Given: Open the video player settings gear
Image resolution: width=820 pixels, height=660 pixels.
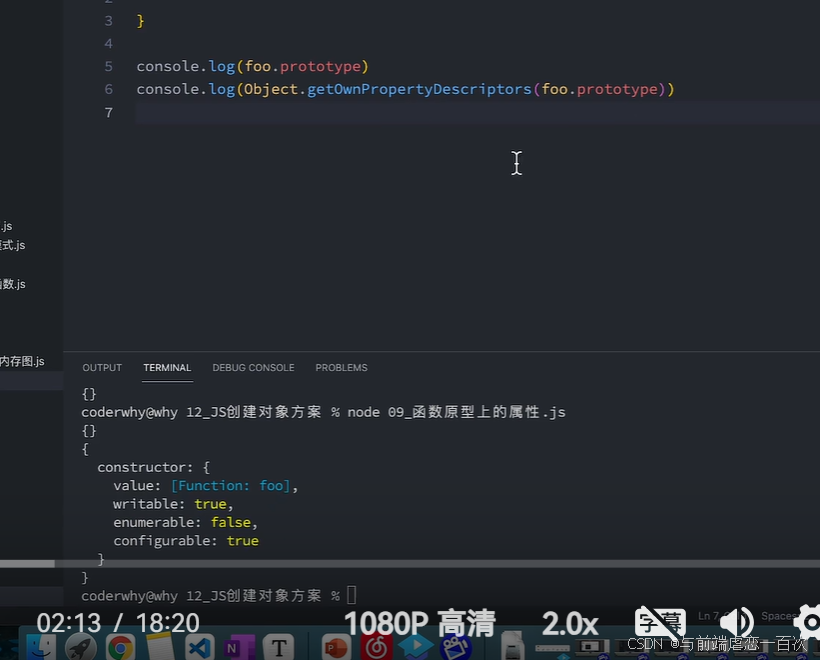Looking at the screenshot, I should (x=808, y=622).
